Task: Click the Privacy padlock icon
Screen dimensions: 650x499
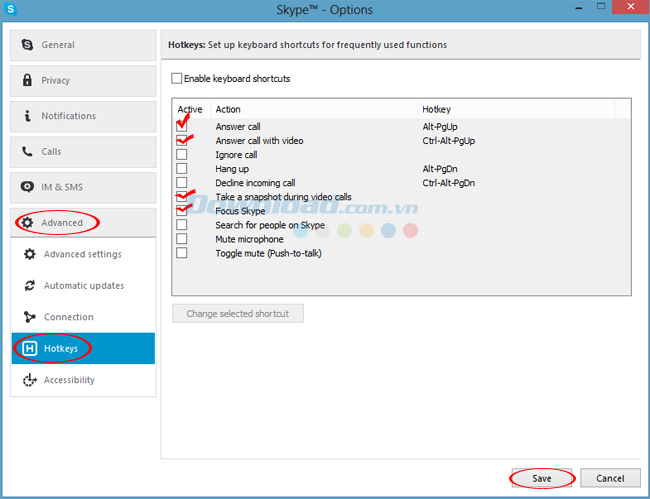Action: click(x=27, y=80)
